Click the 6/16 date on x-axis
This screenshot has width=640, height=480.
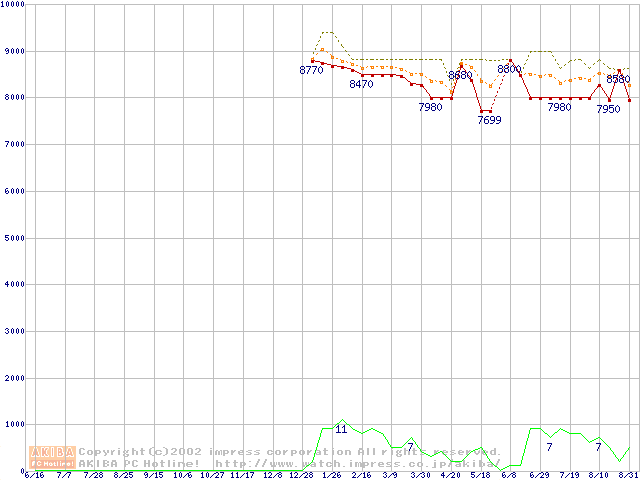coord(34,475)
